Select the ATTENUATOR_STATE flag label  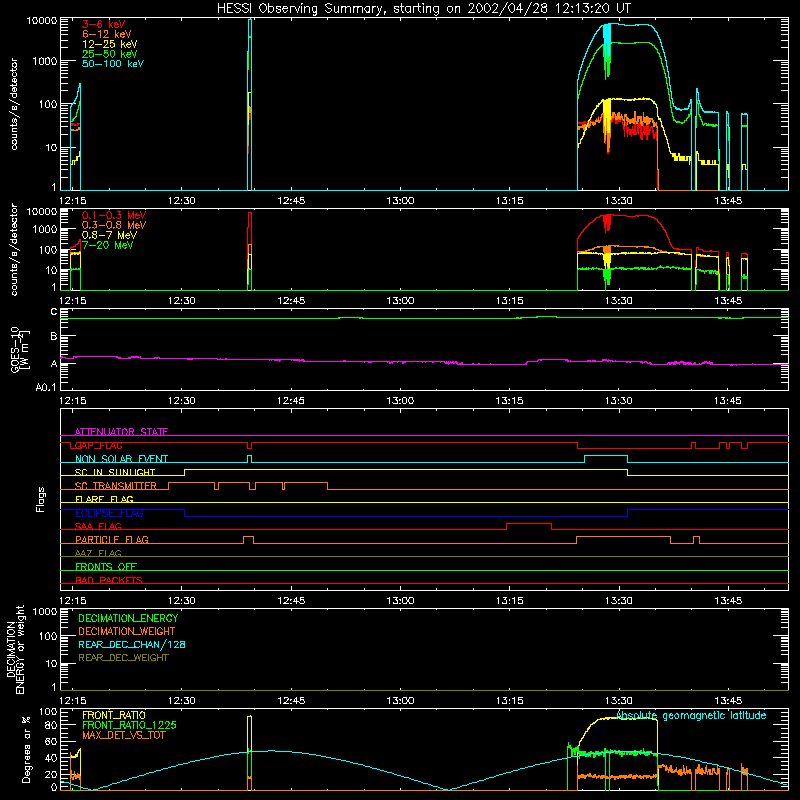coord(121,432)
